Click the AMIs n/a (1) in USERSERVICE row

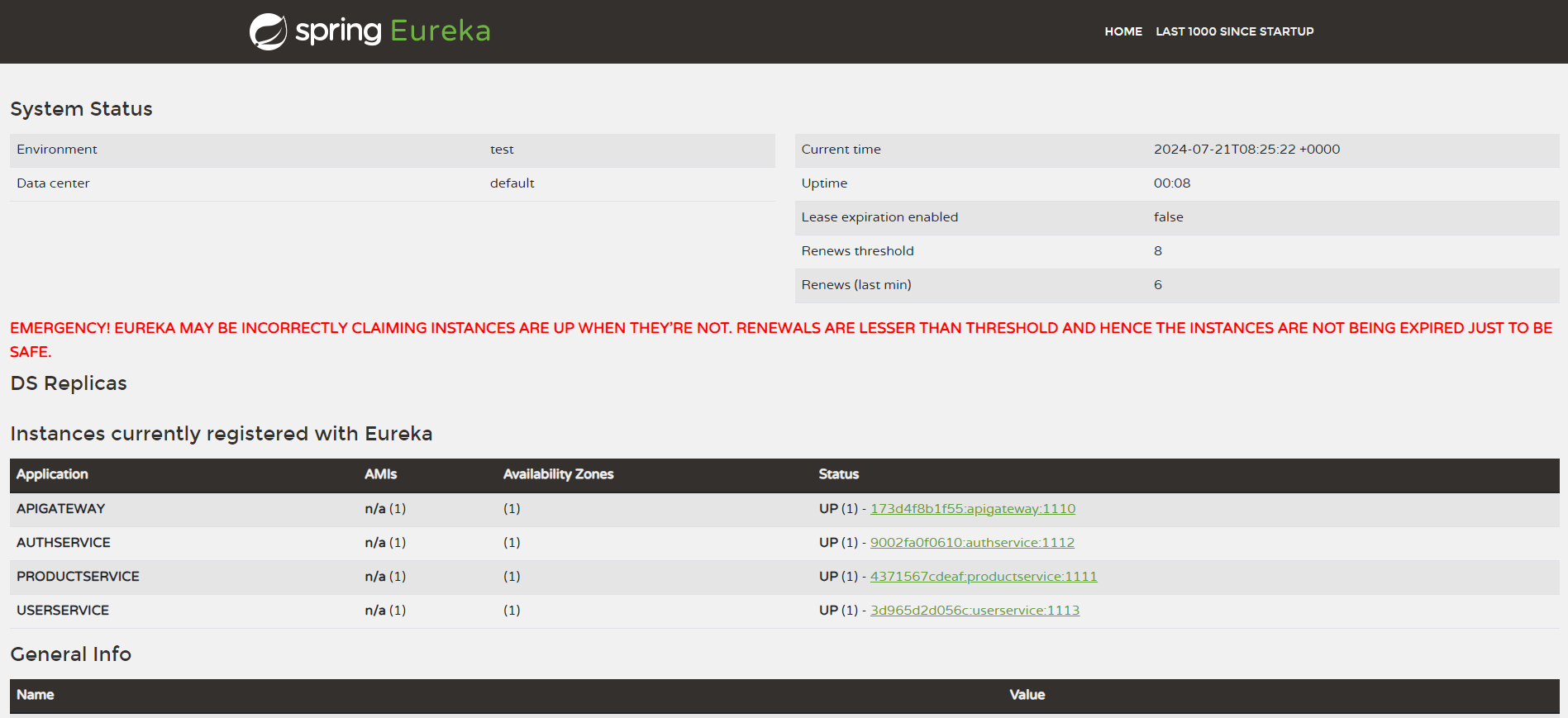(385, 611)
